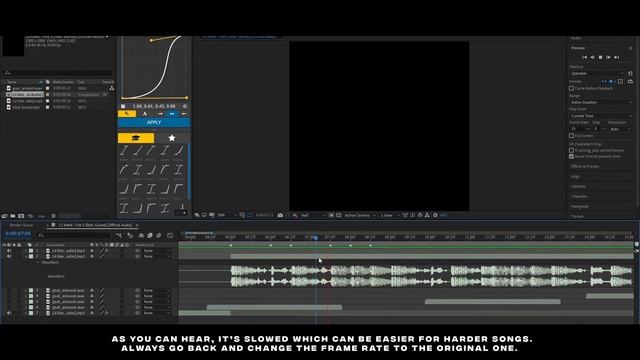This screenshot has height=360, width=640.
Task: Jump to first frame in Preview panel
Action: point(584,57)
